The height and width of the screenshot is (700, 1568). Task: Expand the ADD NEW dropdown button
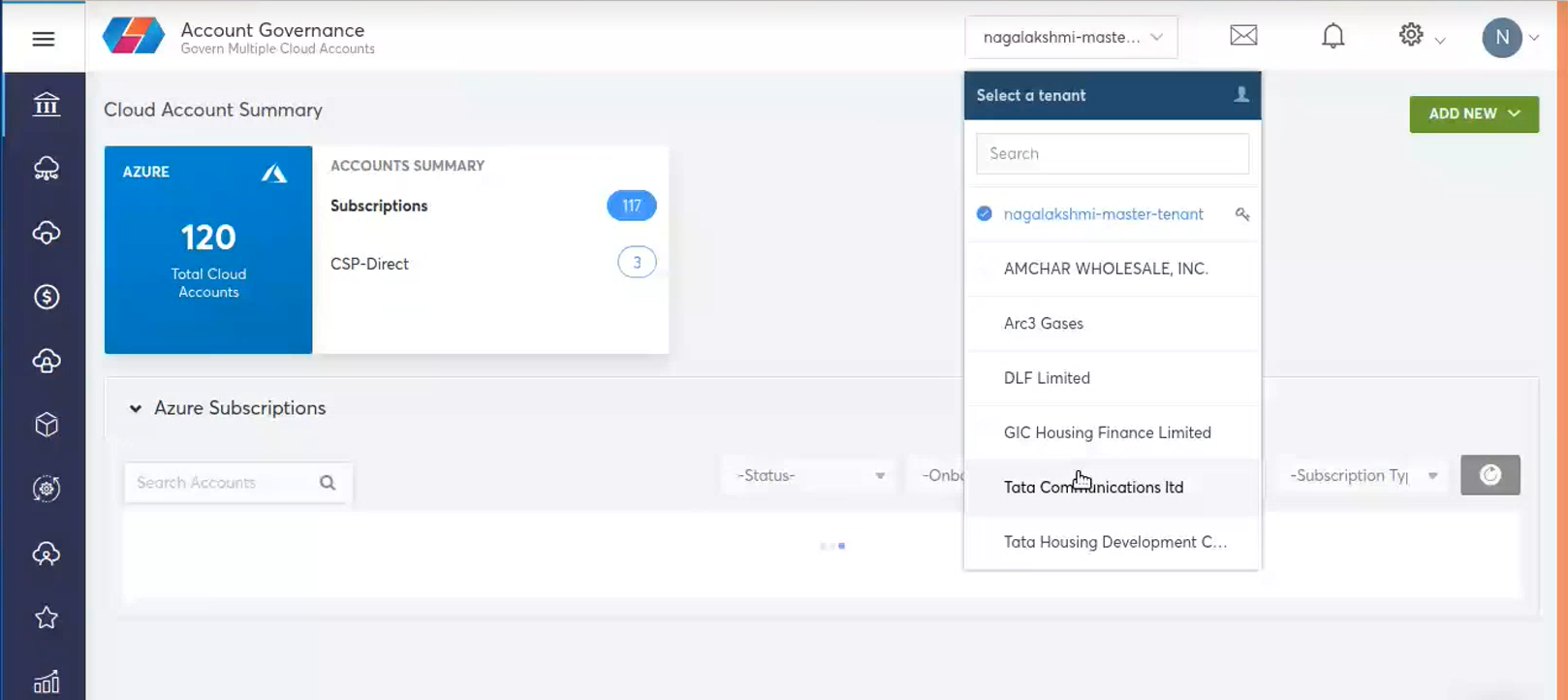[1474, 113]
